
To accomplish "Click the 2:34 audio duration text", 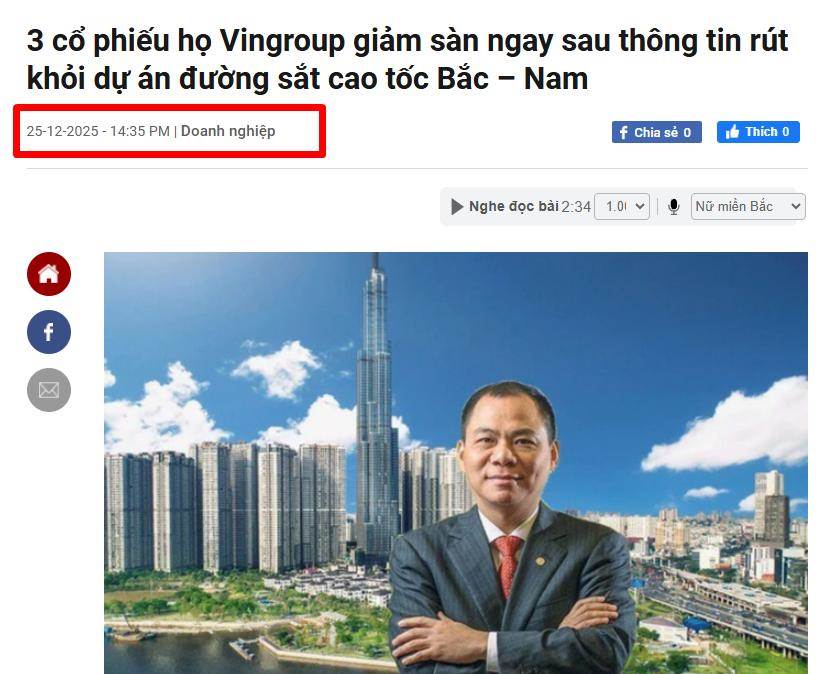I will pos(576,207).
